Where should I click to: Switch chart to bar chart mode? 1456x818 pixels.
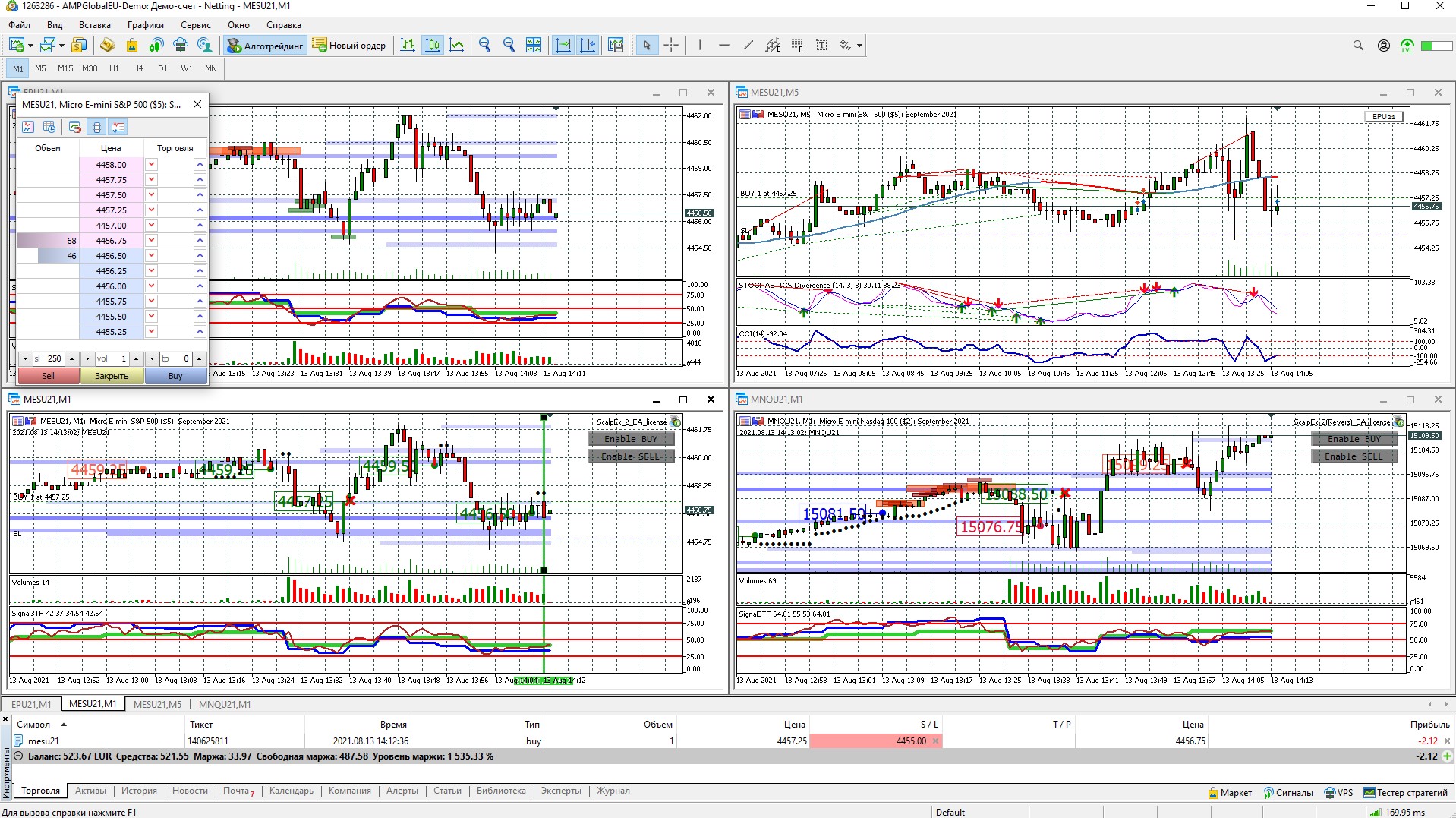[408, 46]
